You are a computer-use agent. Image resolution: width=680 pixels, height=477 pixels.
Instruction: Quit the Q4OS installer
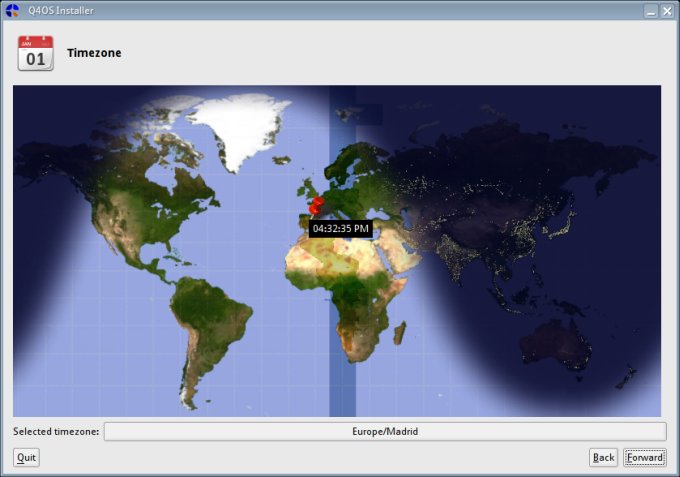point(26,457)
